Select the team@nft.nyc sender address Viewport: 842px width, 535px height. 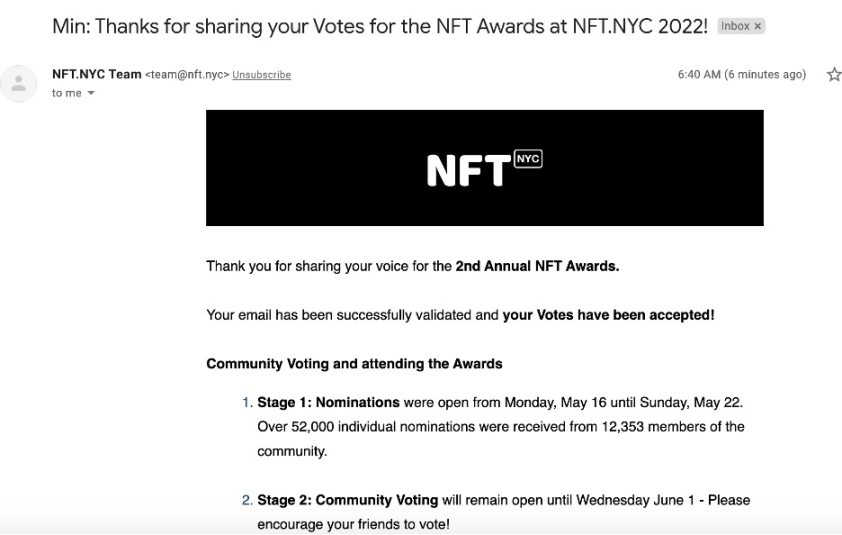click(187, 75)
